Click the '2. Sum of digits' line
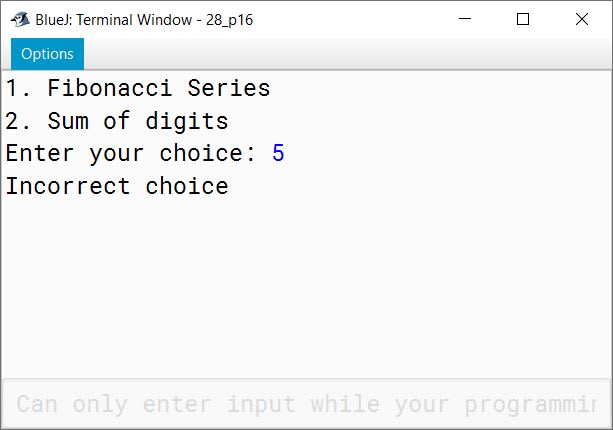This screenshot has width=613, height=430. click(x=117, y=121)
